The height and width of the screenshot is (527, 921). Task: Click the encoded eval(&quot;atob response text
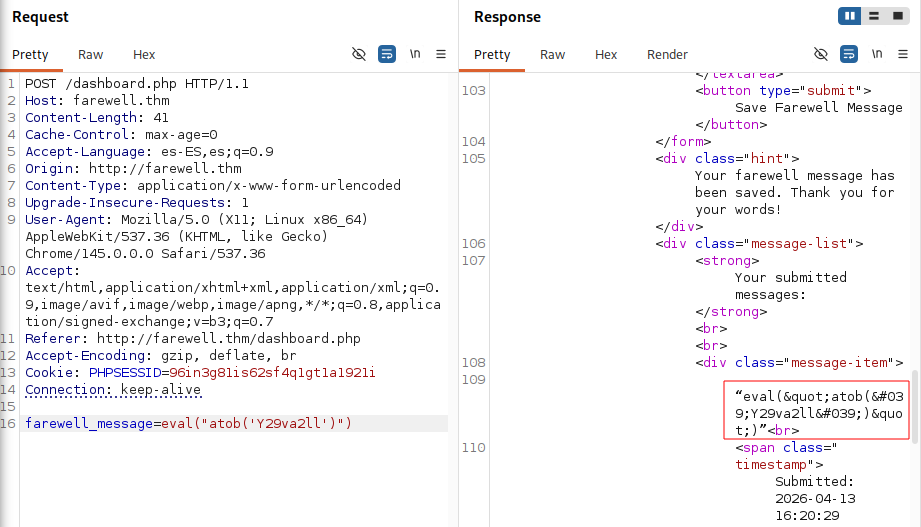tap(819, 414)
